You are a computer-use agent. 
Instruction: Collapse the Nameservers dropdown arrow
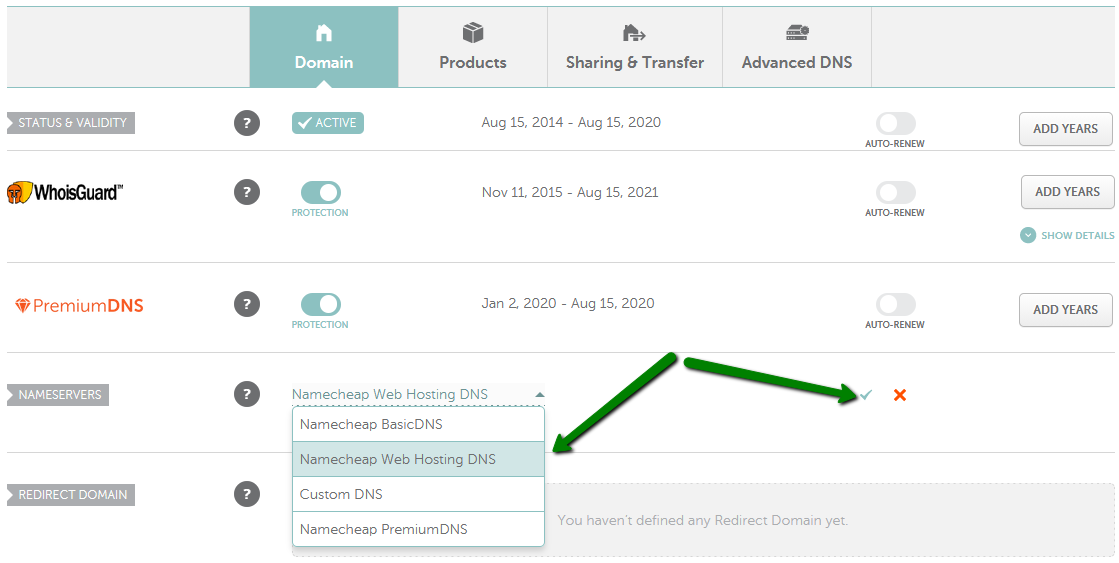tap(540, 395)
